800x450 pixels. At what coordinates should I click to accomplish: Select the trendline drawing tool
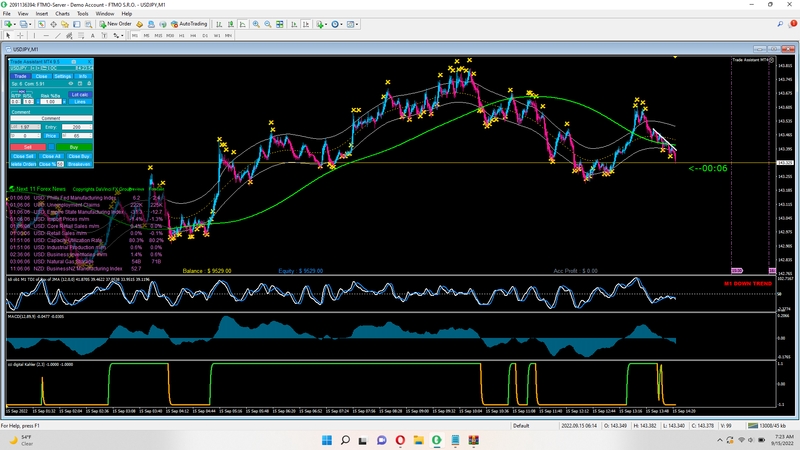click(x=57, y=35)
